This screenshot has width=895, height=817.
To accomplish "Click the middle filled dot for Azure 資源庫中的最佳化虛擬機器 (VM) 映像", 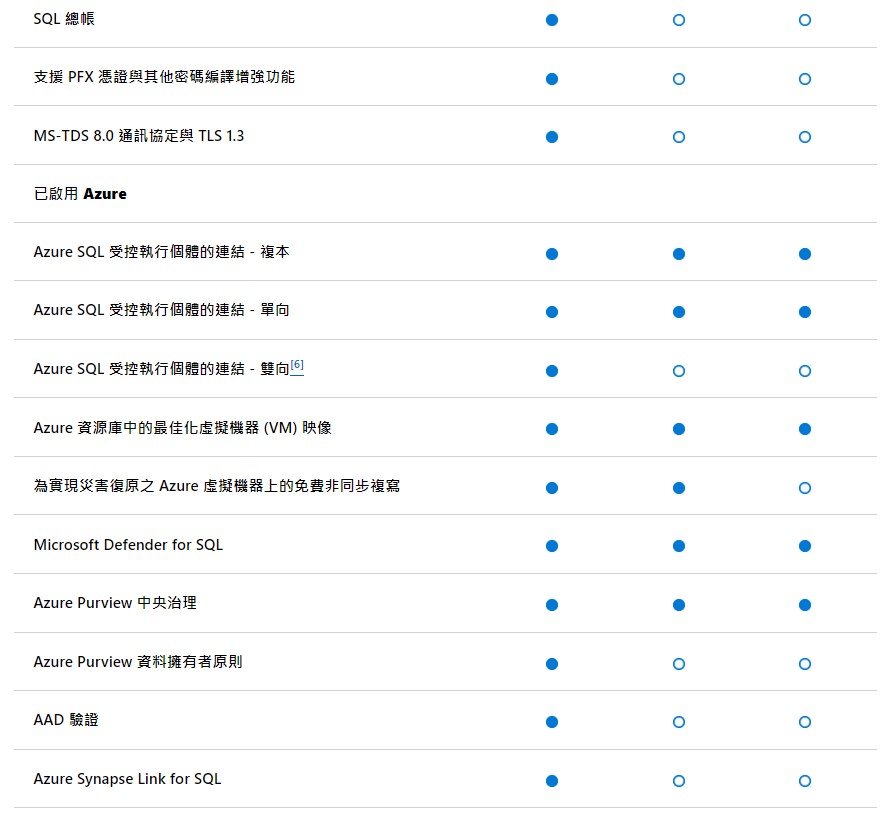I will pyautogui.click(x=678, y=429).
